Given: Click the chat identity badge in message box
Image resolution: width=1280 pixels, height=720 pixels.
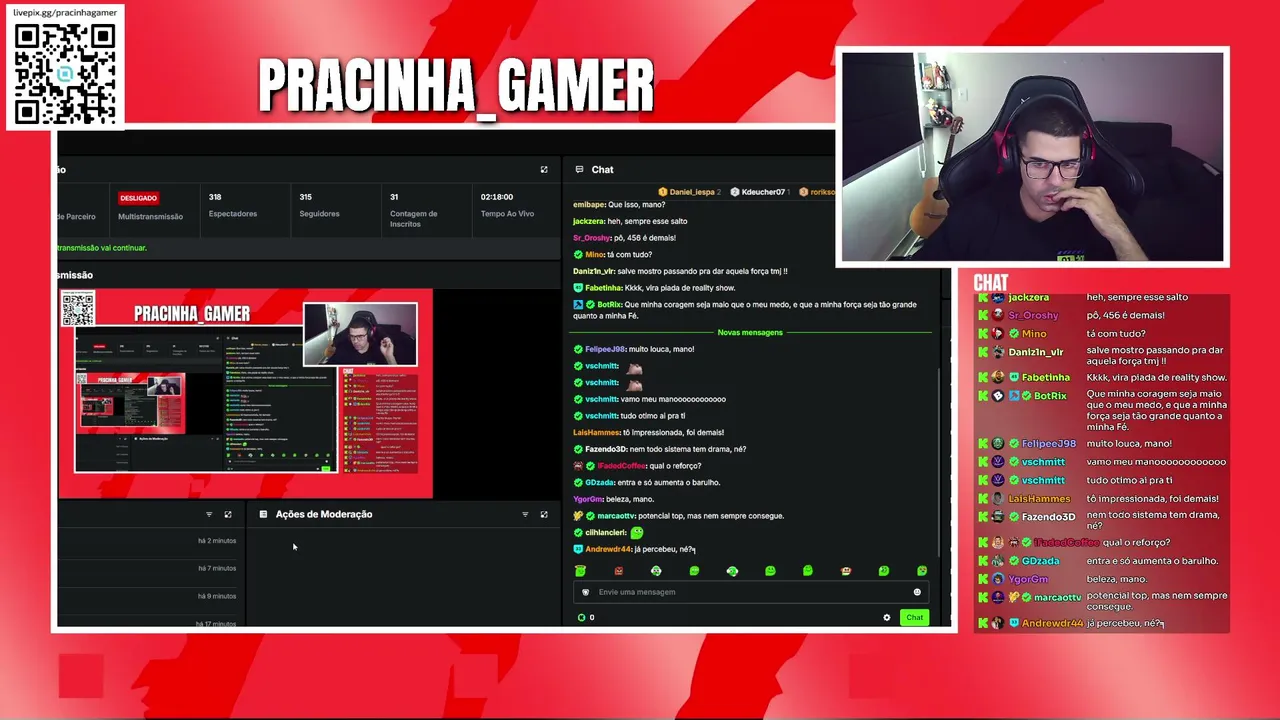Looking at the screenshot, I should 586,592.
